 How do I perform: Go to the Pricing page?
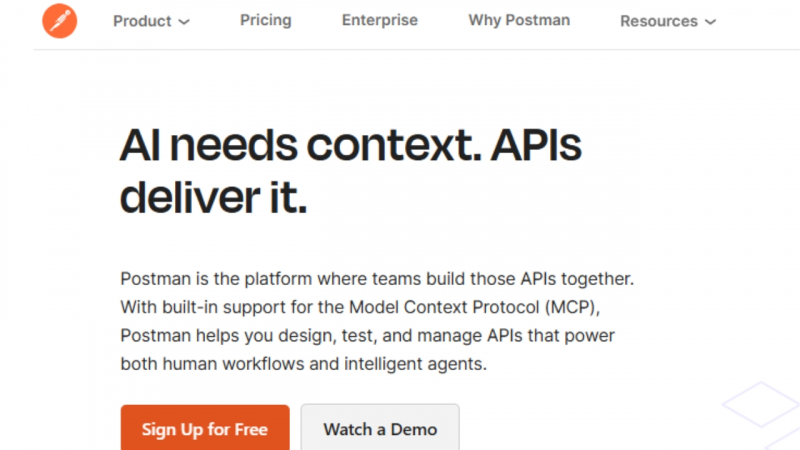click(x=266, y=20)
